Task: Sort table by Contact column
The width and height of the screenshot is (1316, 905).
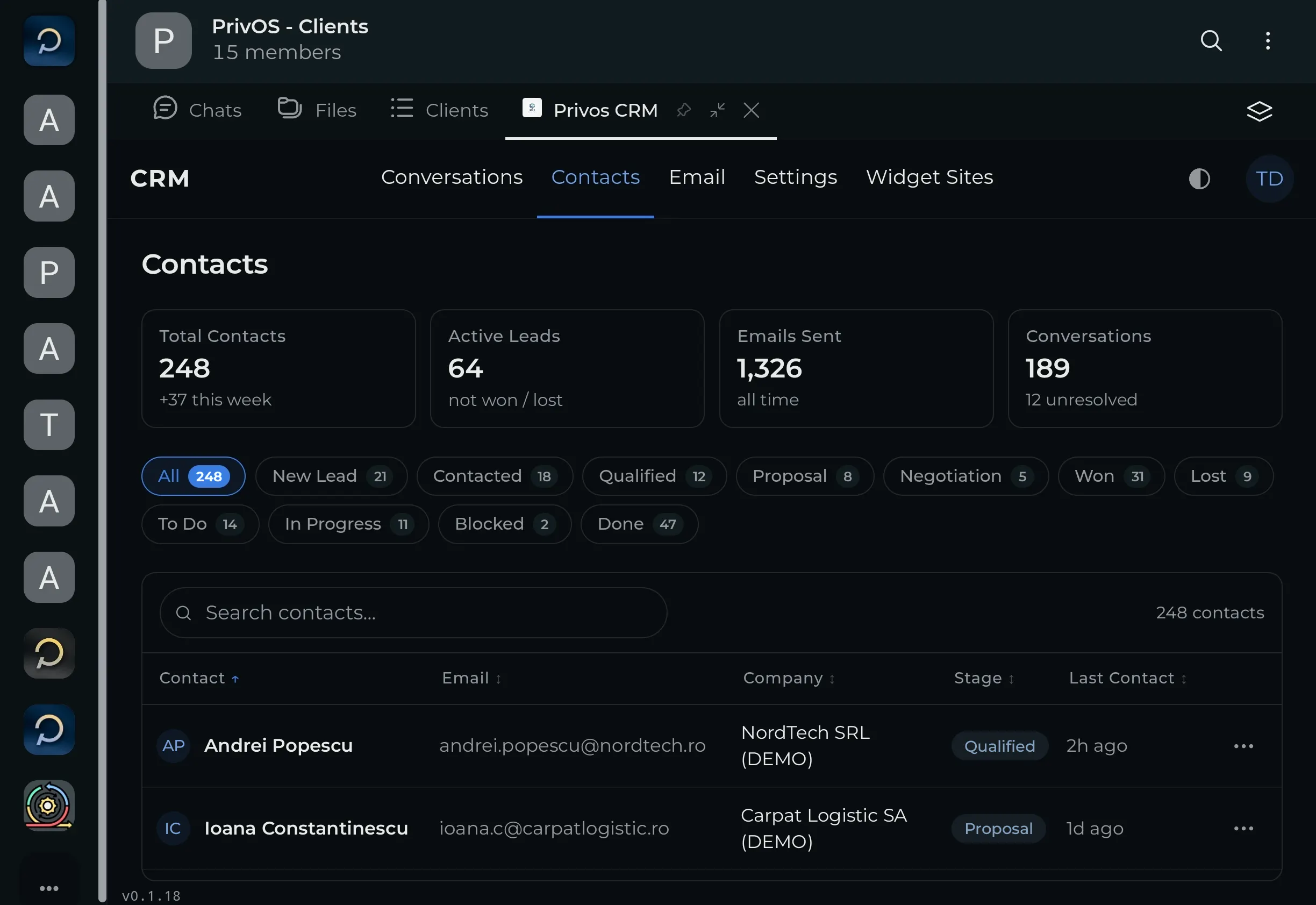Action: tap(199, 678)
